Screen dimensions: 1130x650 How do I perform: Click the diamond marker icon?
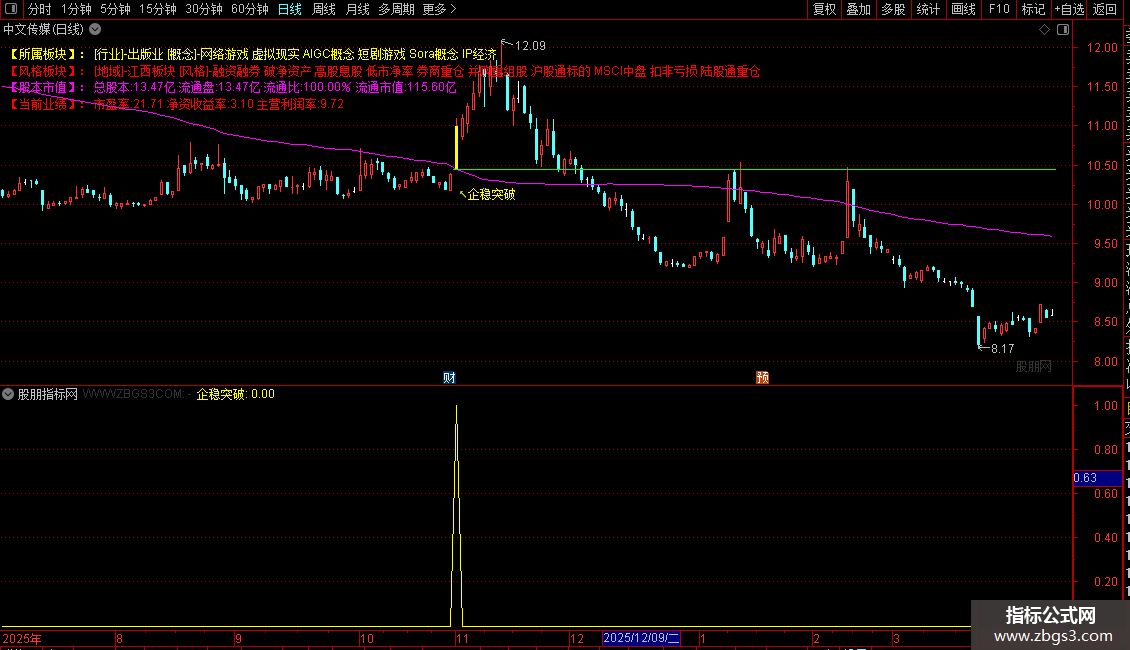1044,30
